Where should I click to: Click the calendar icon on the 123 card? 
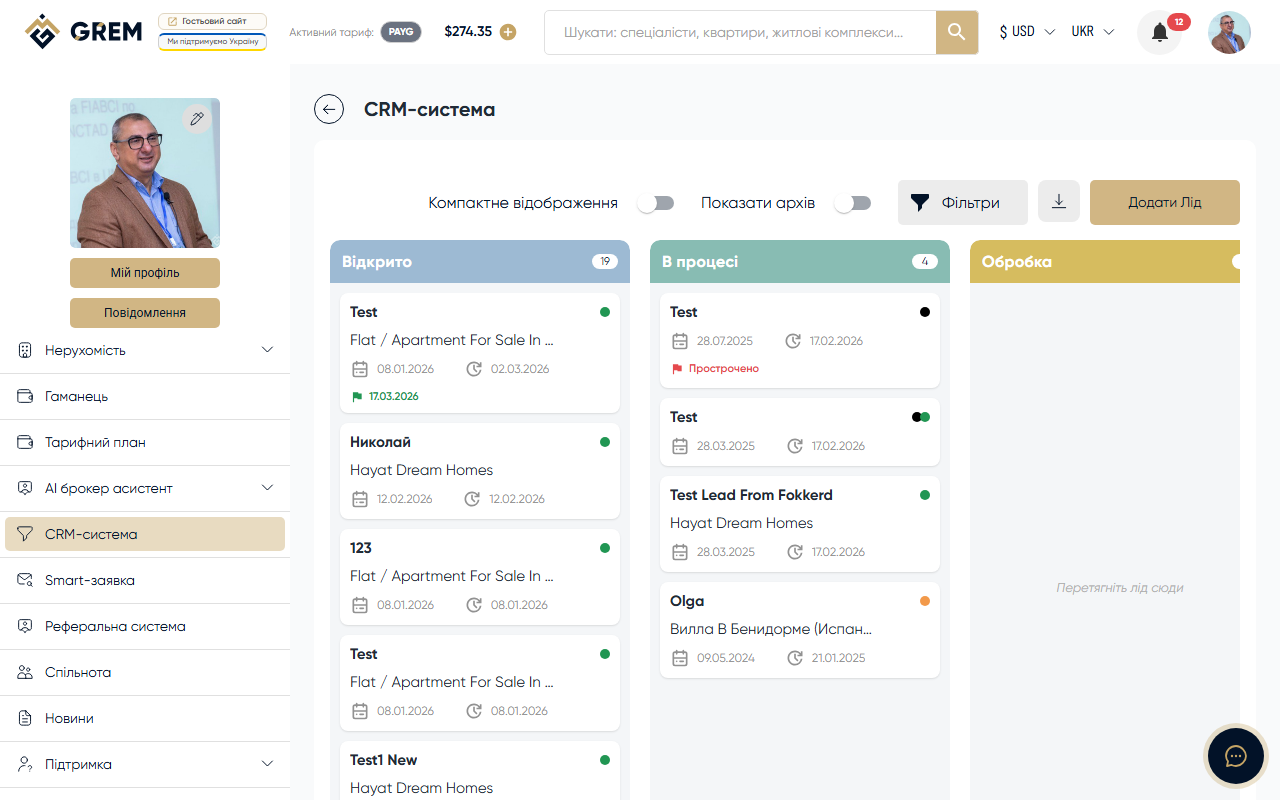(x=360, y=604)
